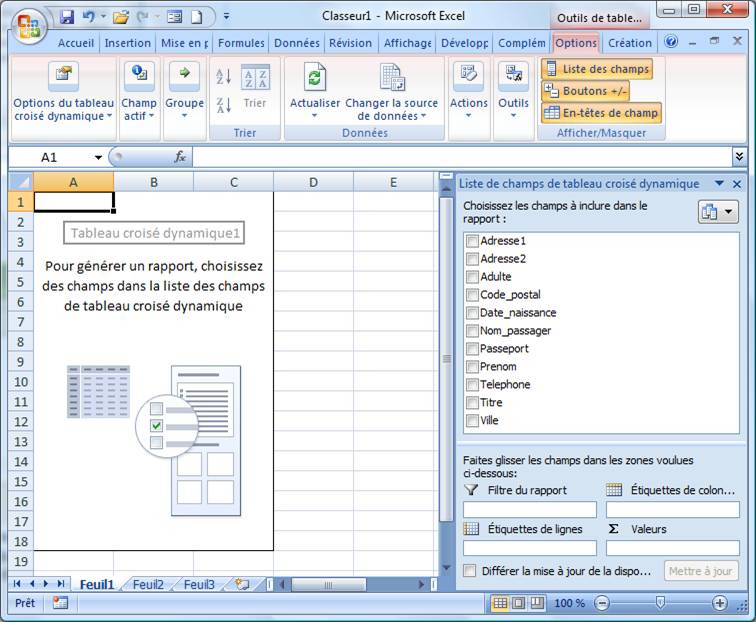
Task: Open the Trier sort dialog
Action: pos(255,77)
